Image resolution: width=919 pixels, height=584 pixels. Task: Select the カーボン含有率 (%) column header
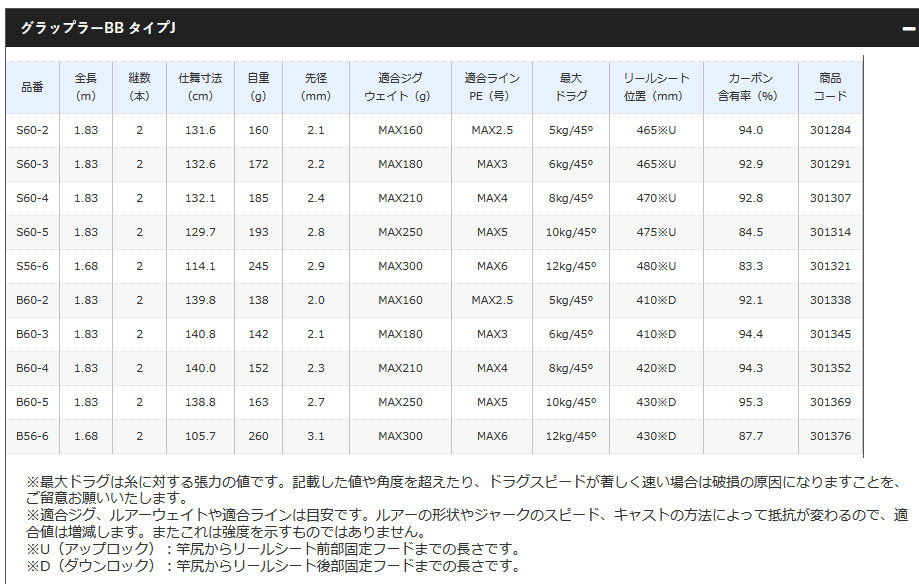point(750,87)
